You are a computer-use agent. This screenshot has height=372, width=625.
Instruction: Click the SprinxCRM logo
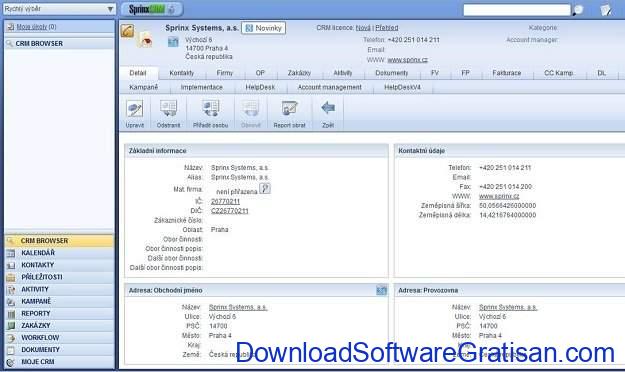click(151, 9)
